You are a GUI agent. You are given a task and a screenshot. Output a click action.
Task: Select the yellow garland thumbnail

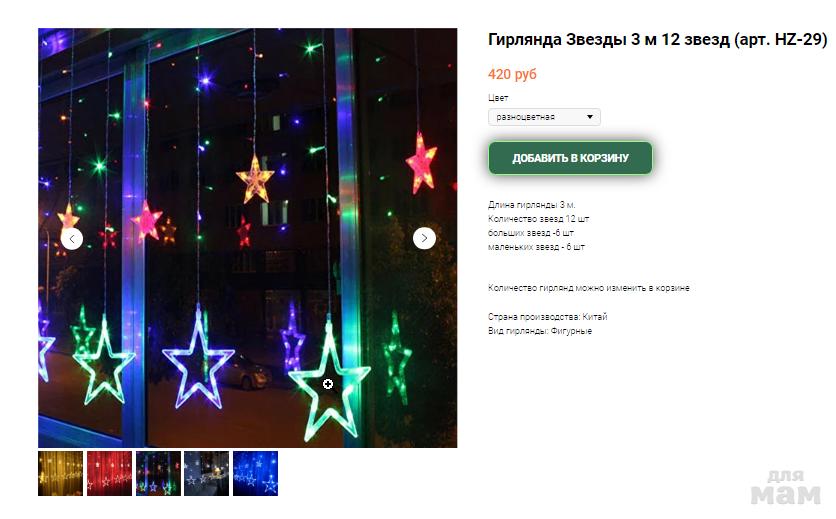[60, 474]
